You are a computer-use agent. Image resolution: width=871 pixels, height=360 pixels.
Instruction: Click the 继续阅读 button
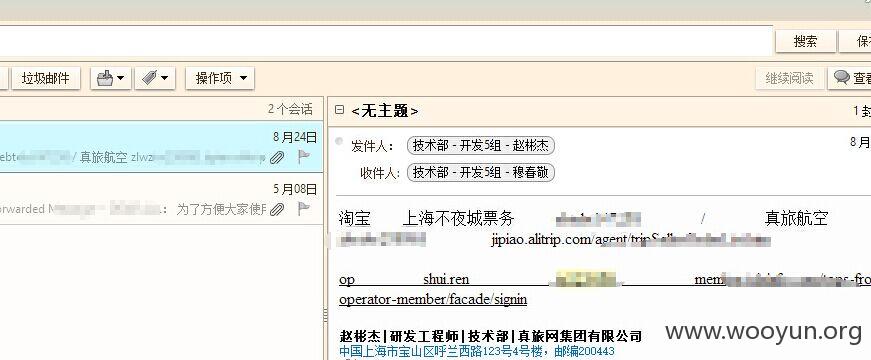pos(789,78)
